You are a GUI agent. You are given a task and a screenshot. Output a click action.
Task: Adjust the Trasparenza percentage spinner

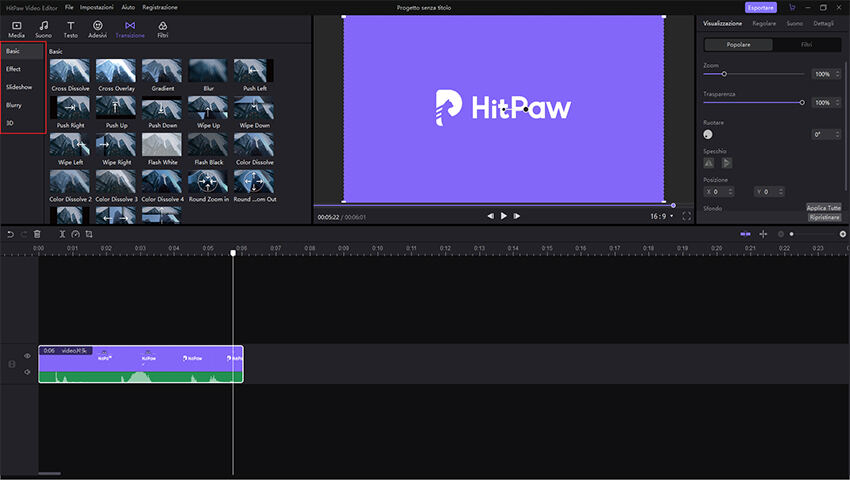[x=838, y=101]
